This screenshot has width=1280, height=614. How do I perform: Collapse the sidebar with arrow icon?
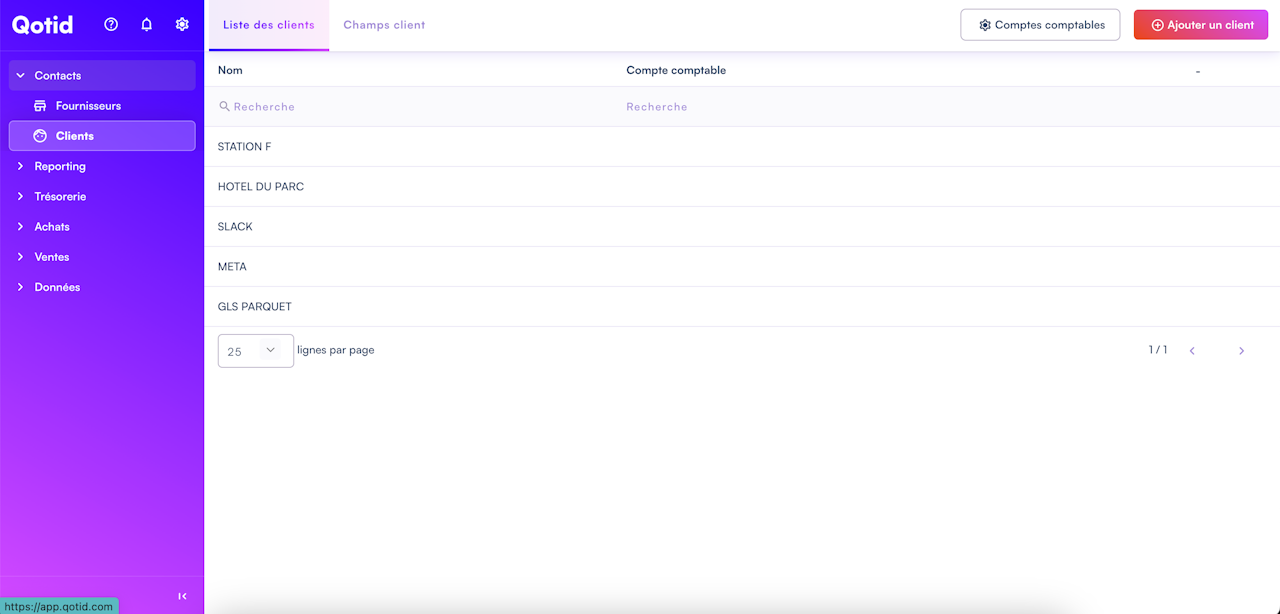click(x=182, y=596)
